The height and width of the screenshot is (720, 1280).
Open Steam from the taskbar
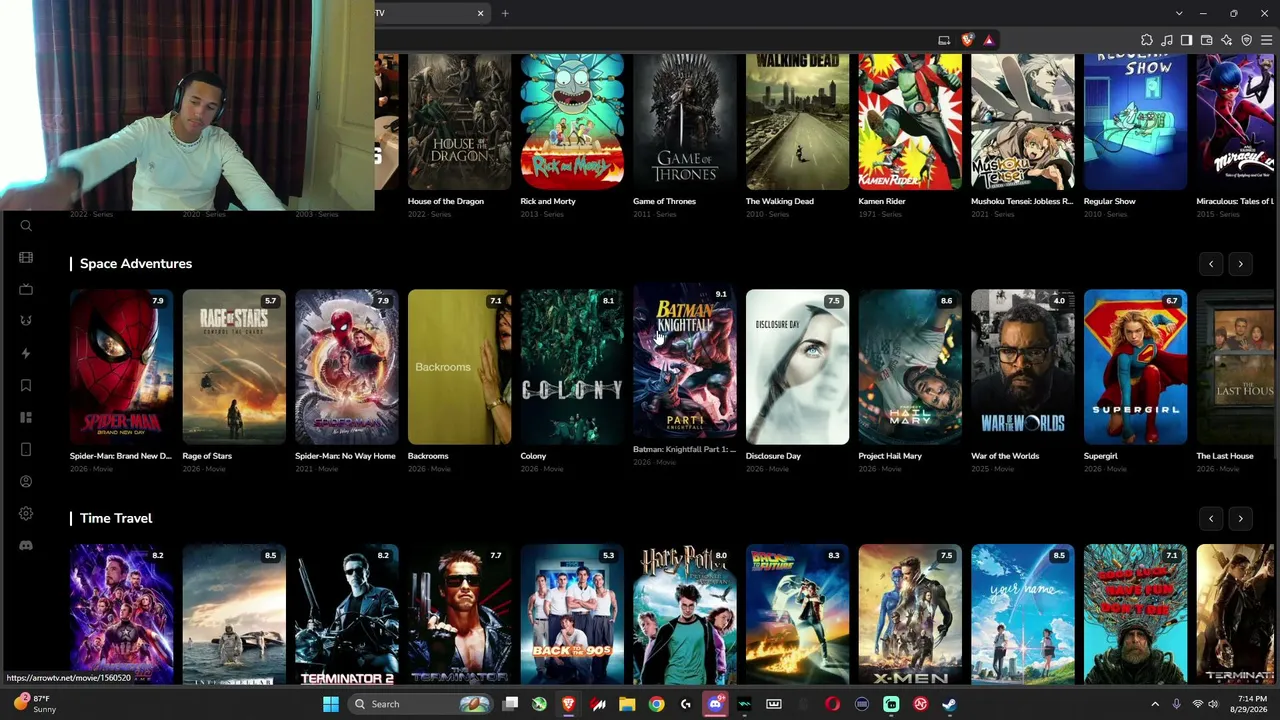[x=949, y=704]
